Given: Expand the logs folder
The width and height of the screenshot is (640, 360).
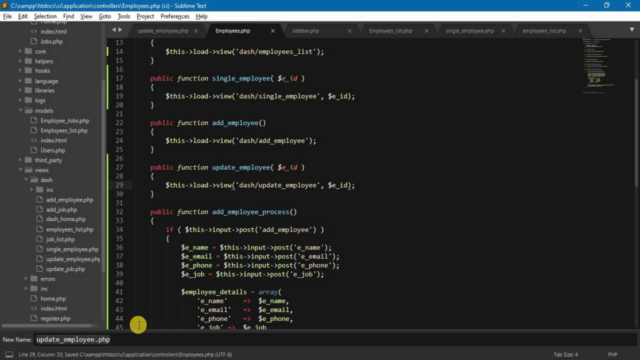Looking at the screenshot, I should [x=20, y=100].
